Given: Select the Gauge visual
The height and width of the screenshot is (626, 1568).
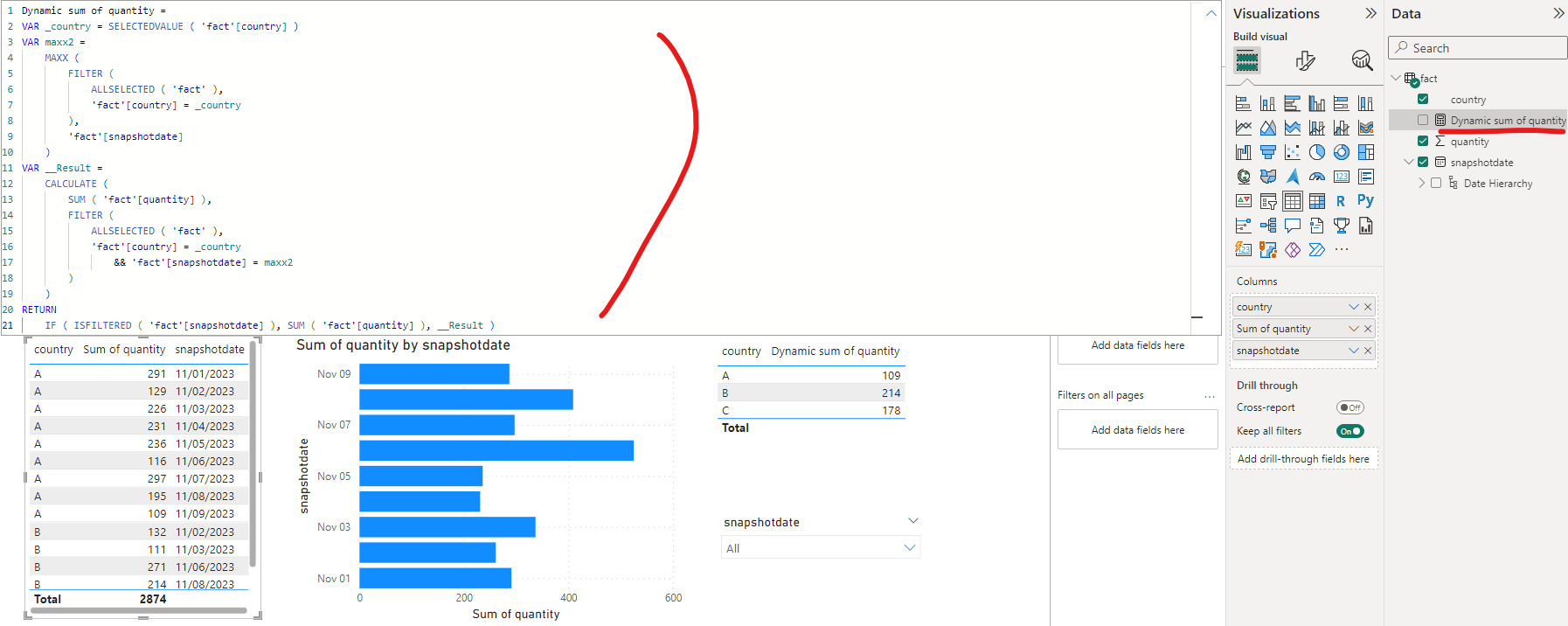Looking at the screenshot, I should point(1316,177).
